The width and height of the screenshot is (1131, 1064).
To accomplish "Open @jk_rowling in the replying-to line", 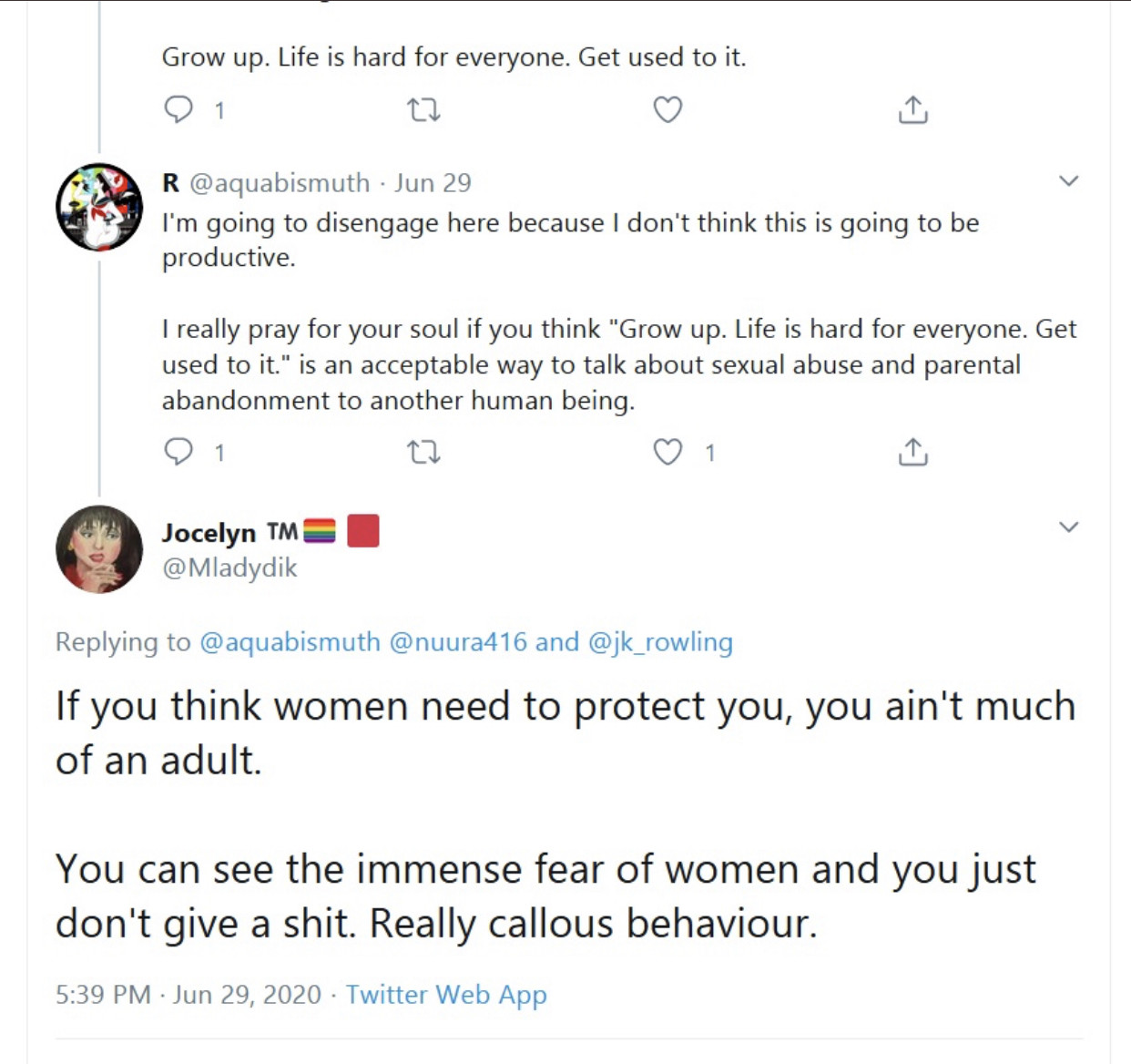I will tap(660, 642).
